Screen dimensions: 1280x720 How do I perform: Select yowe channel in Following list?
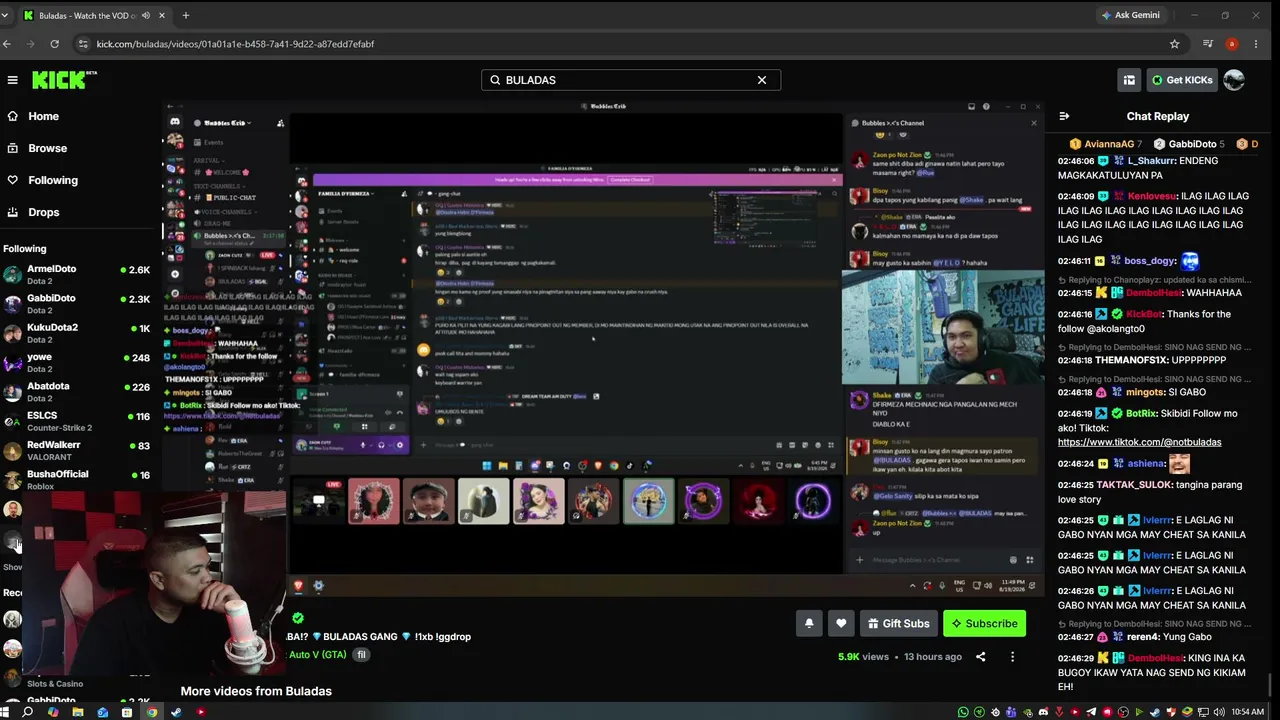tap(76, 363)
